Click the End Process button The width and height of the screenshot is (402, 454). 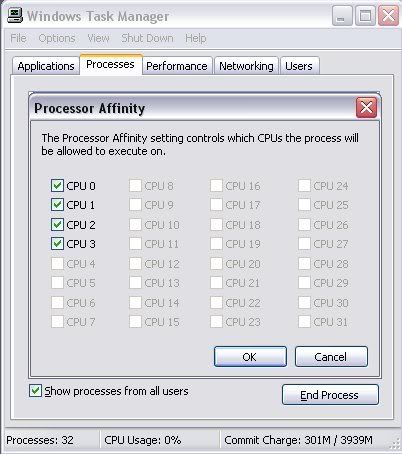[330, 395]
